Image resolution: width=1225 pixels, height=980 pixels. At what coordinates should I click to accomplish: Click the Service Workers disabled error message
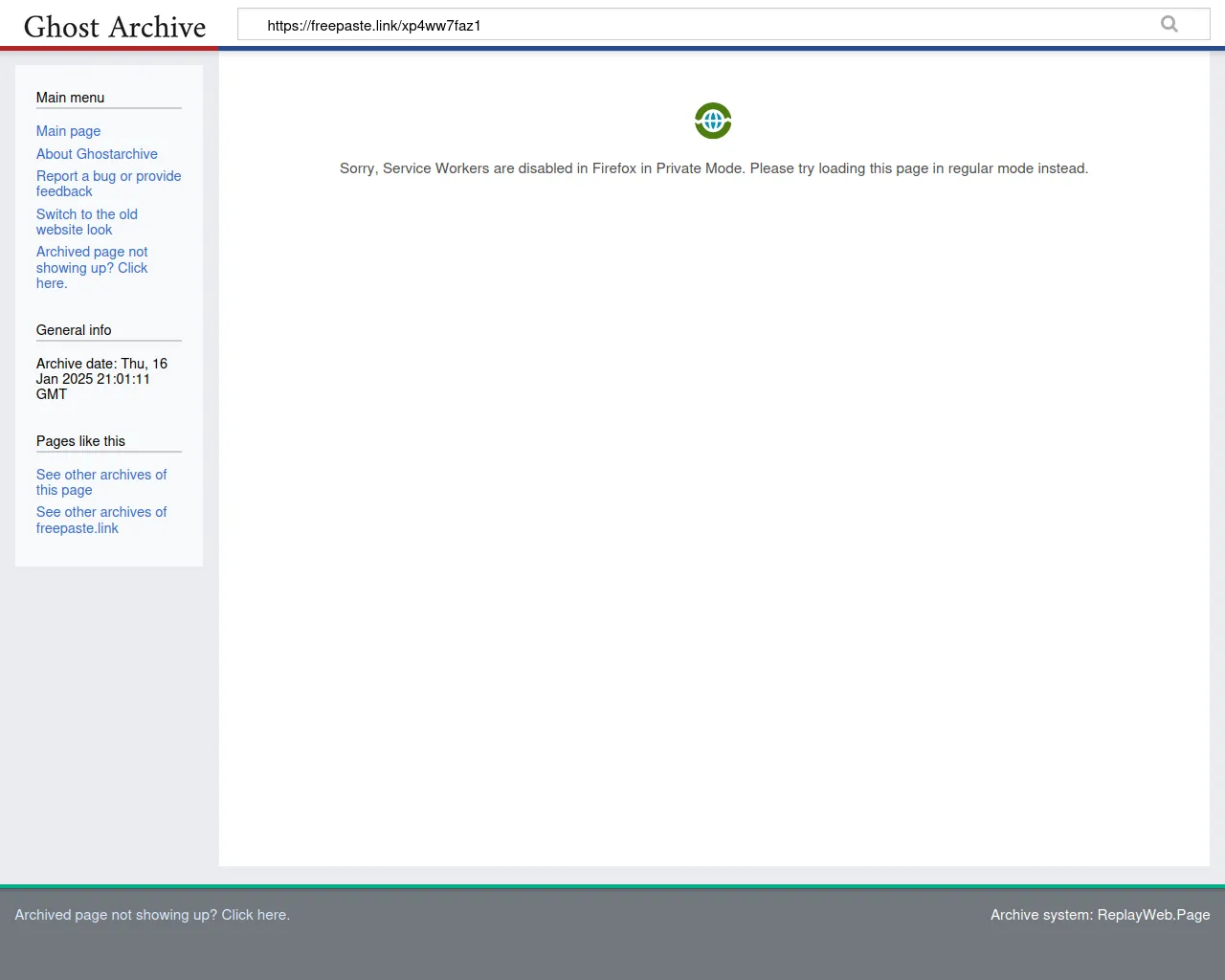point(713,168)
